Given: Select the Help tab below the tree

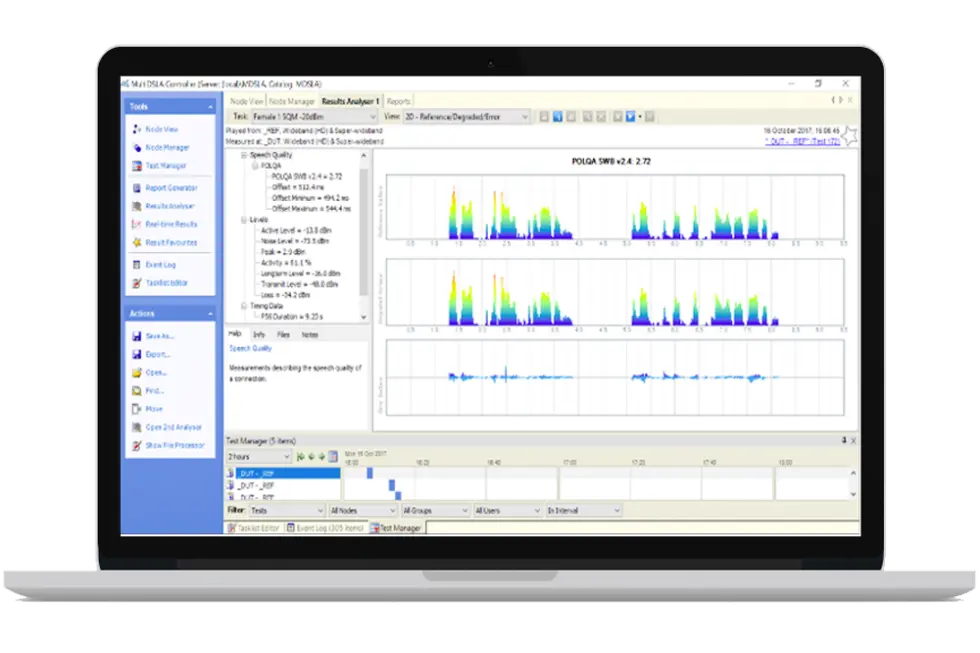Looking at the screenshot, I should [235, 334].
